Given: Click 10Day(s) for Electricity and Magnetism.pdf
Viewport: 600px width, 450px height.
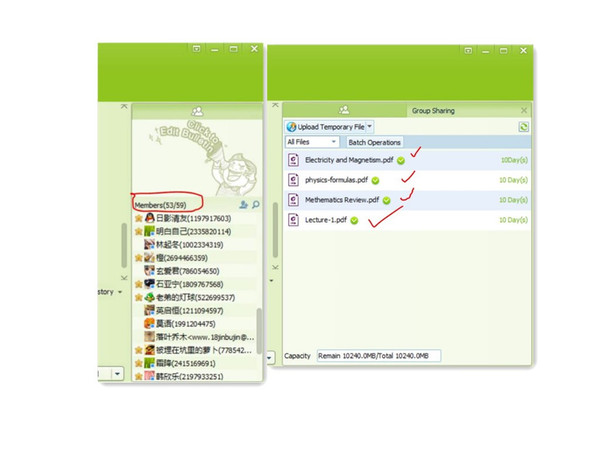Looking at the screenshot, I should (x=514, y=160).
